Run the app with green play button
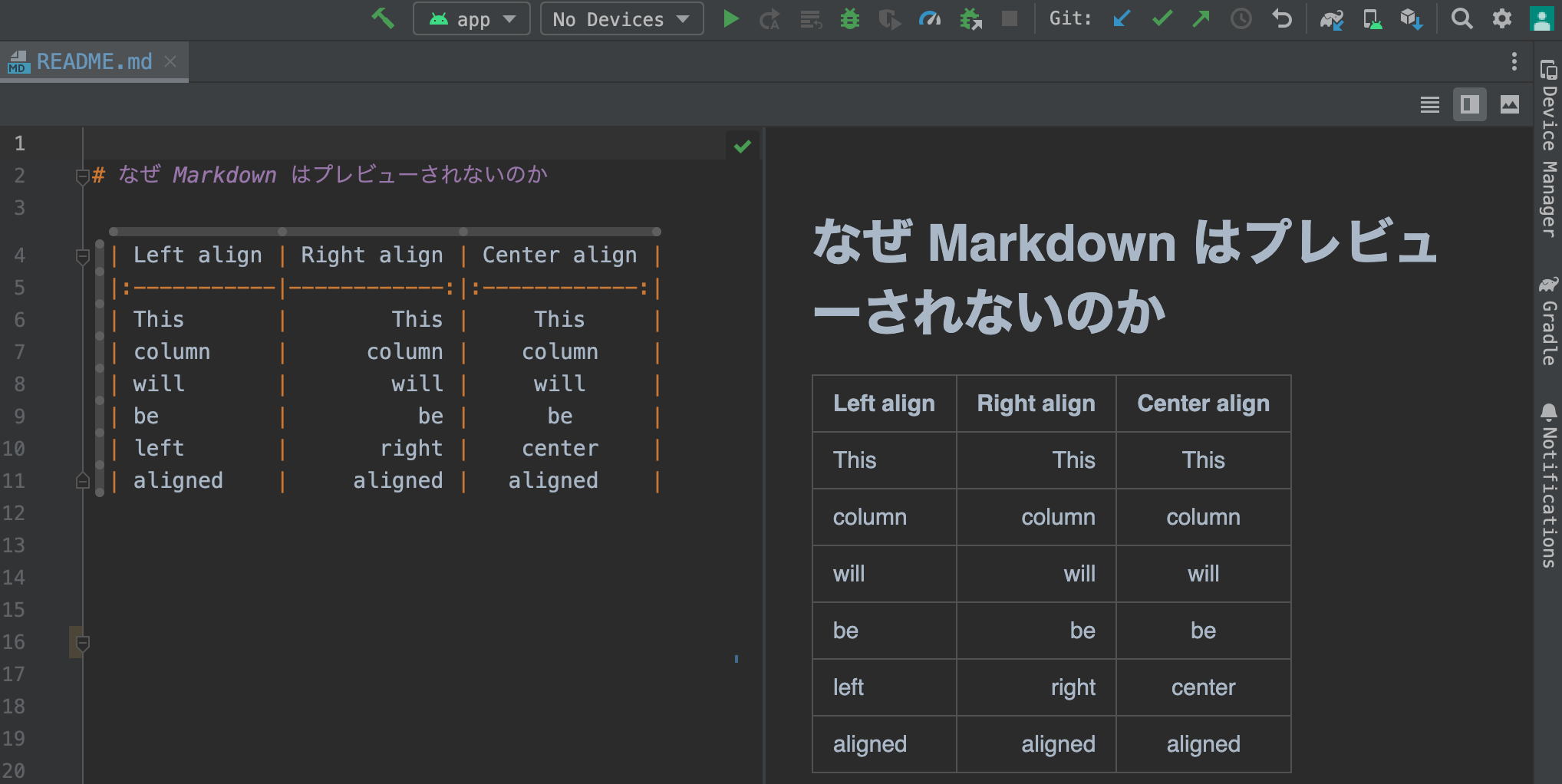The height and width of the screenshot is (784, 1562). coord(731,18)
